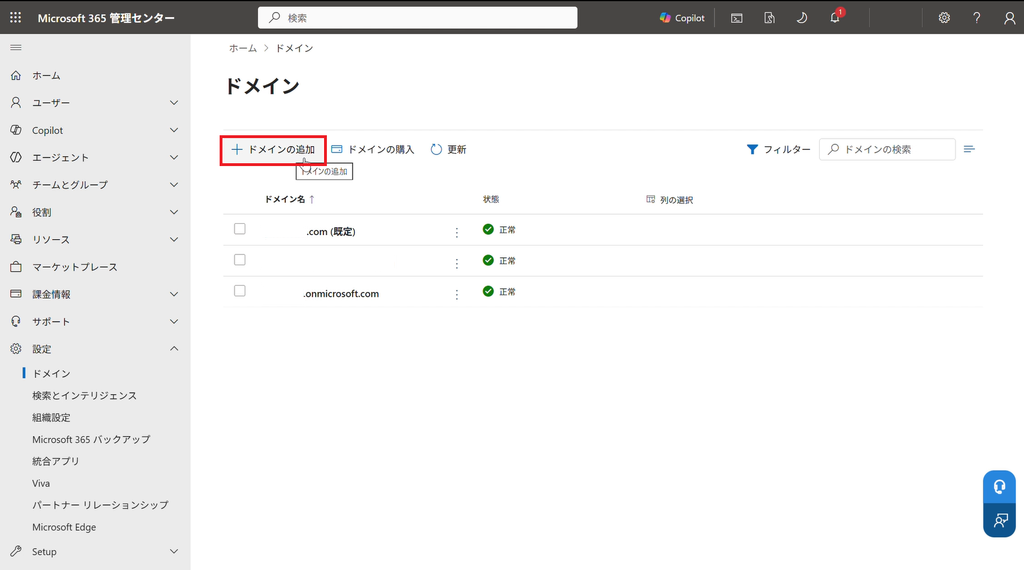
Task: Toggle dark mode moon icon
Action: (x=802, y=18)
